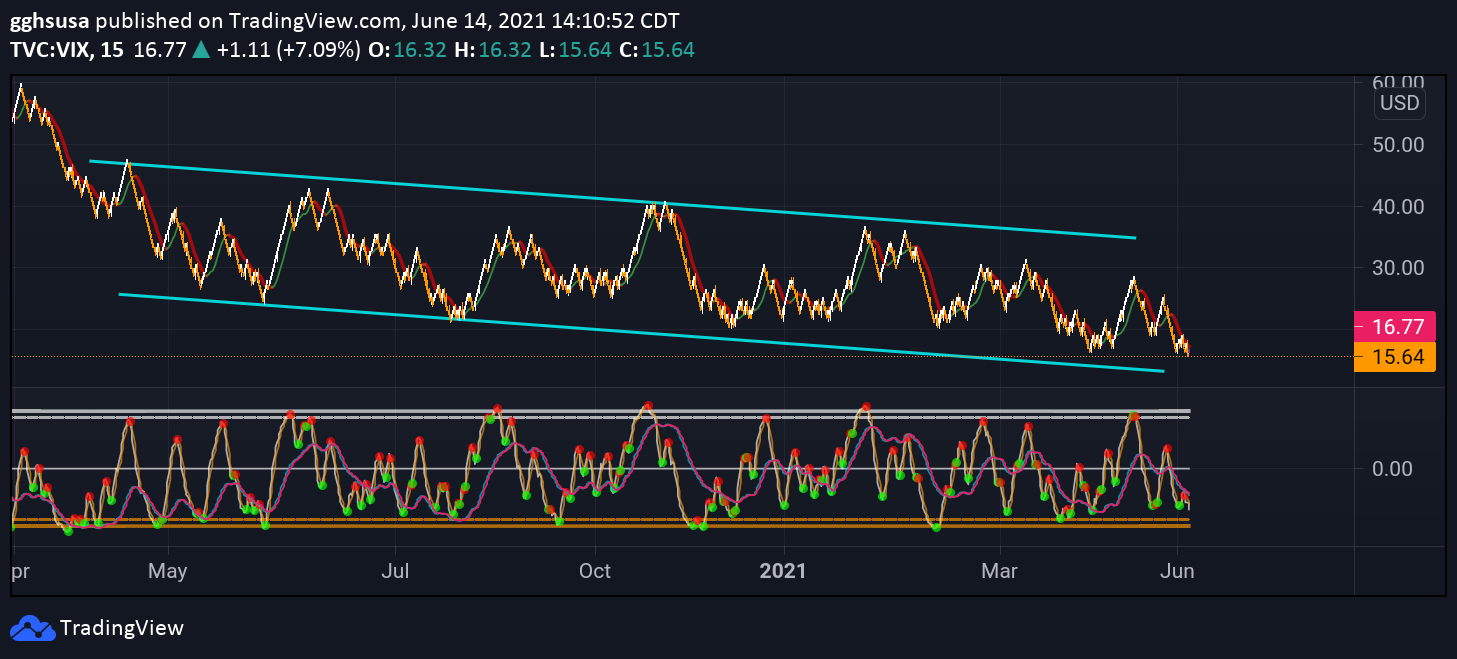1457x659 pixels.
Task: Click the May label on time axis
Action: coord(168,571)
